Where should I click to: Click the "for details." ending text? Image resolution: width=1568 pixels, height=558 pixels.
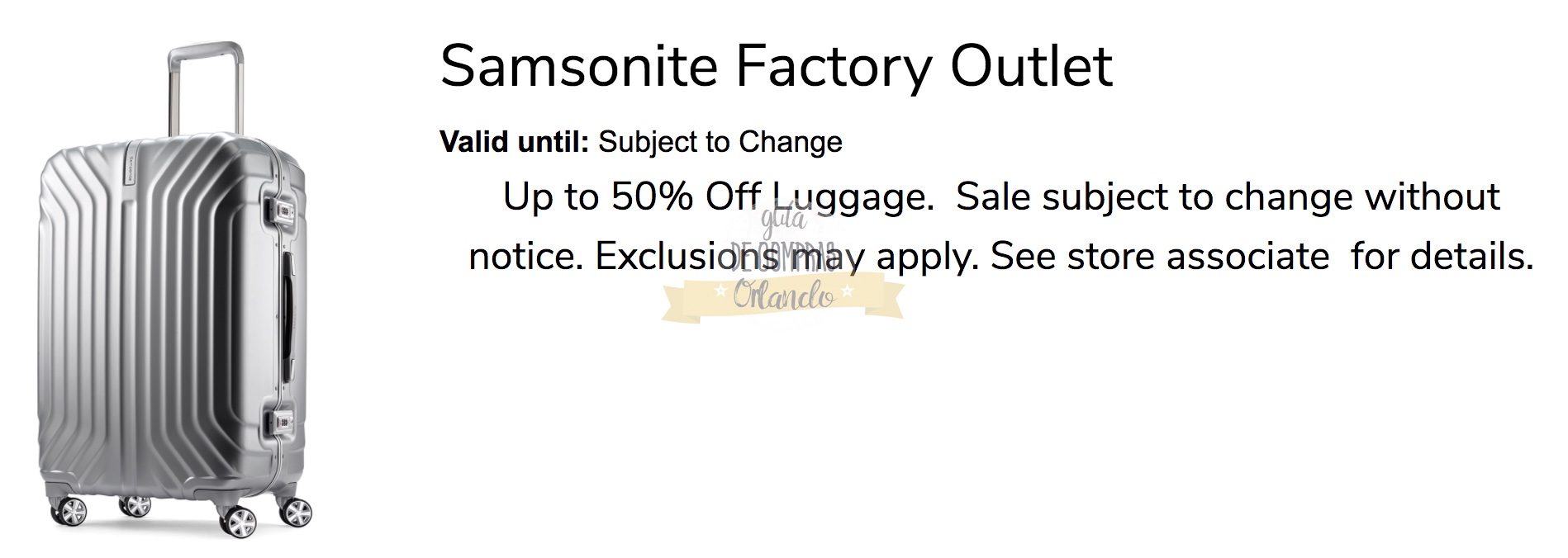click(x=1442, y=257)
